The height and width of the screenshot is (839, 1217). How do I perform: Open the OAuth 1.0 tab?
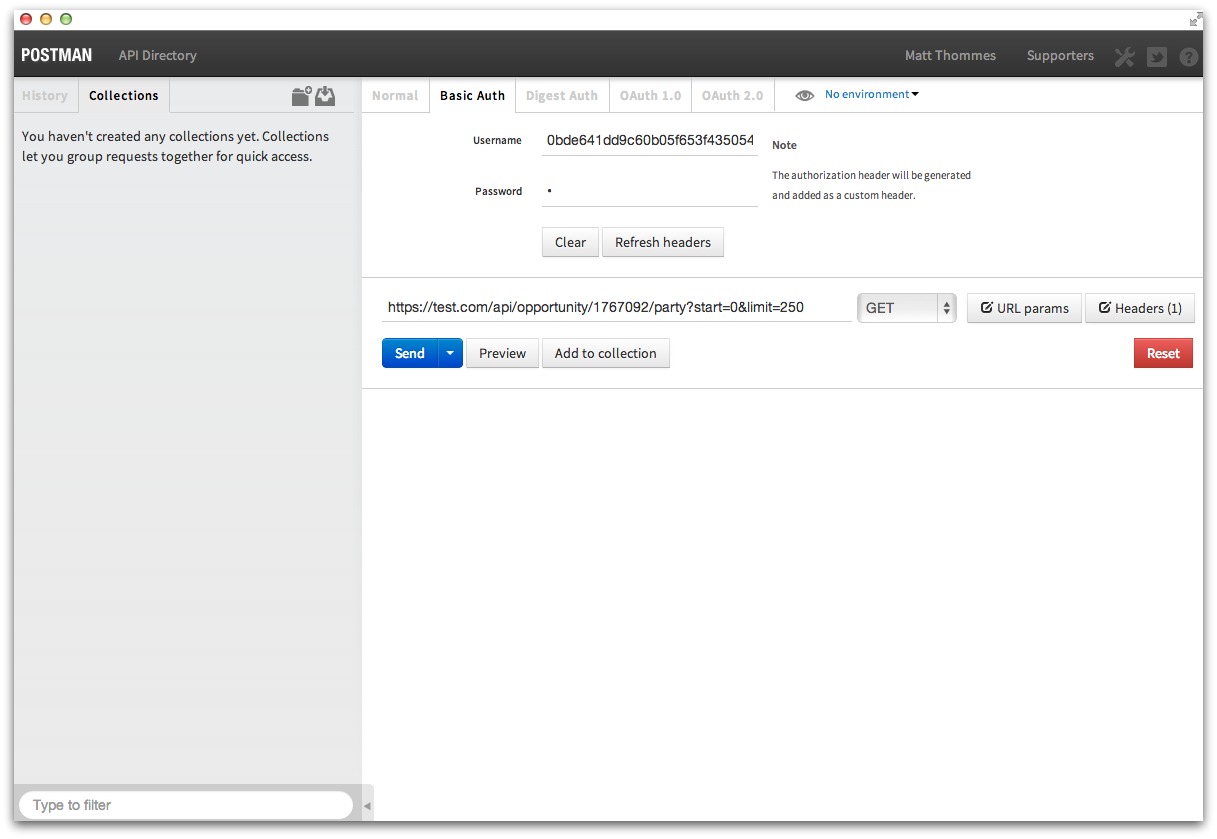650,95
